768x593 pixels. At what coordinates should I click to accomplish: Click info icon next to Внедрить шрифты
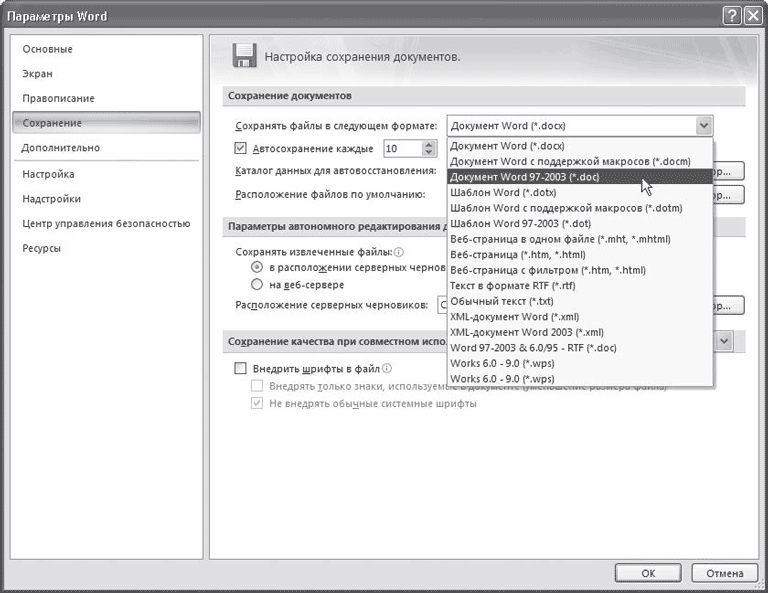click(x=386, y=368)
